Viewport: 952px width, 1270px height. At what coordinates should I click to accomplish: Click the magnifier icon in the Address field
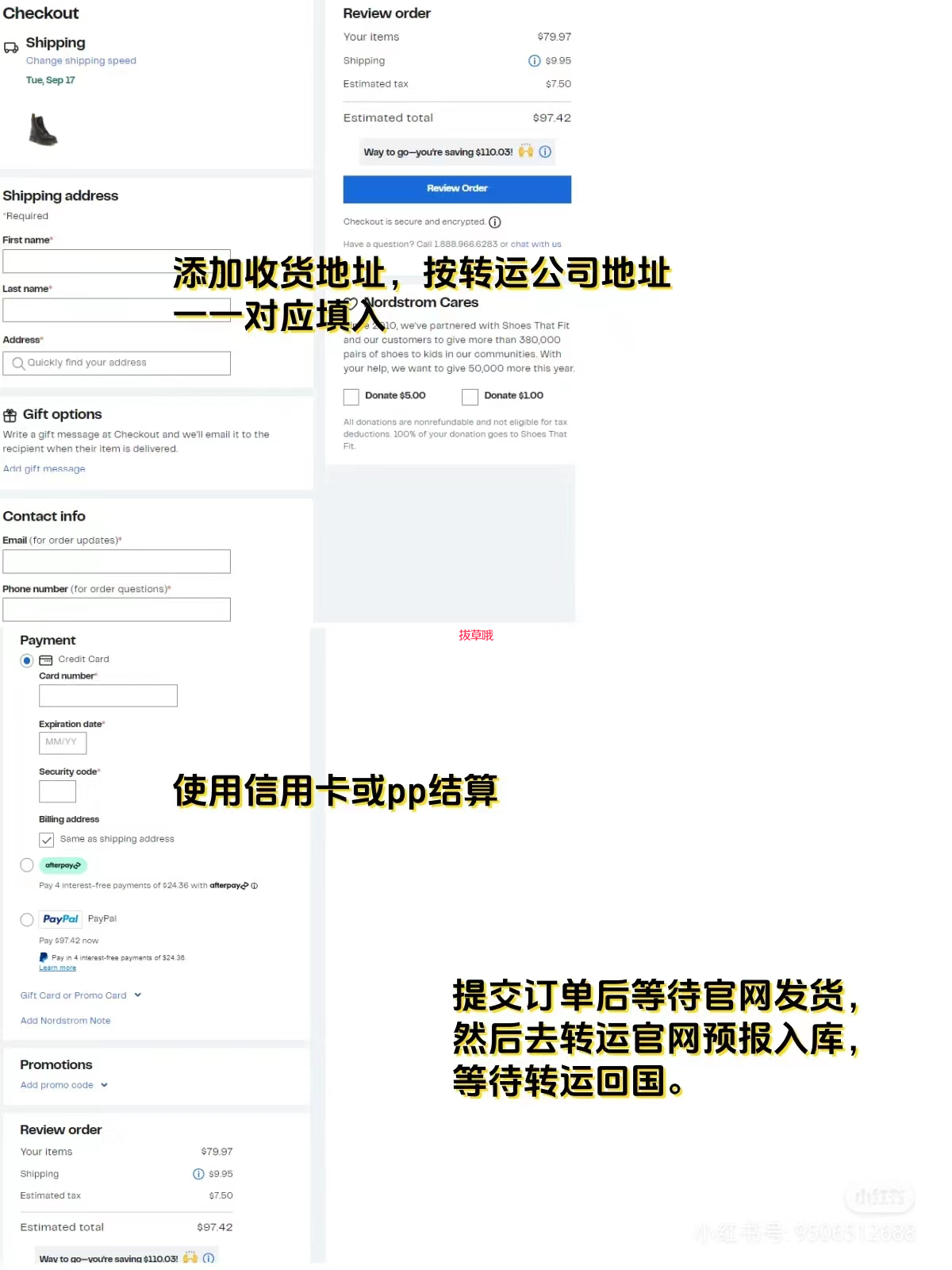18,364
